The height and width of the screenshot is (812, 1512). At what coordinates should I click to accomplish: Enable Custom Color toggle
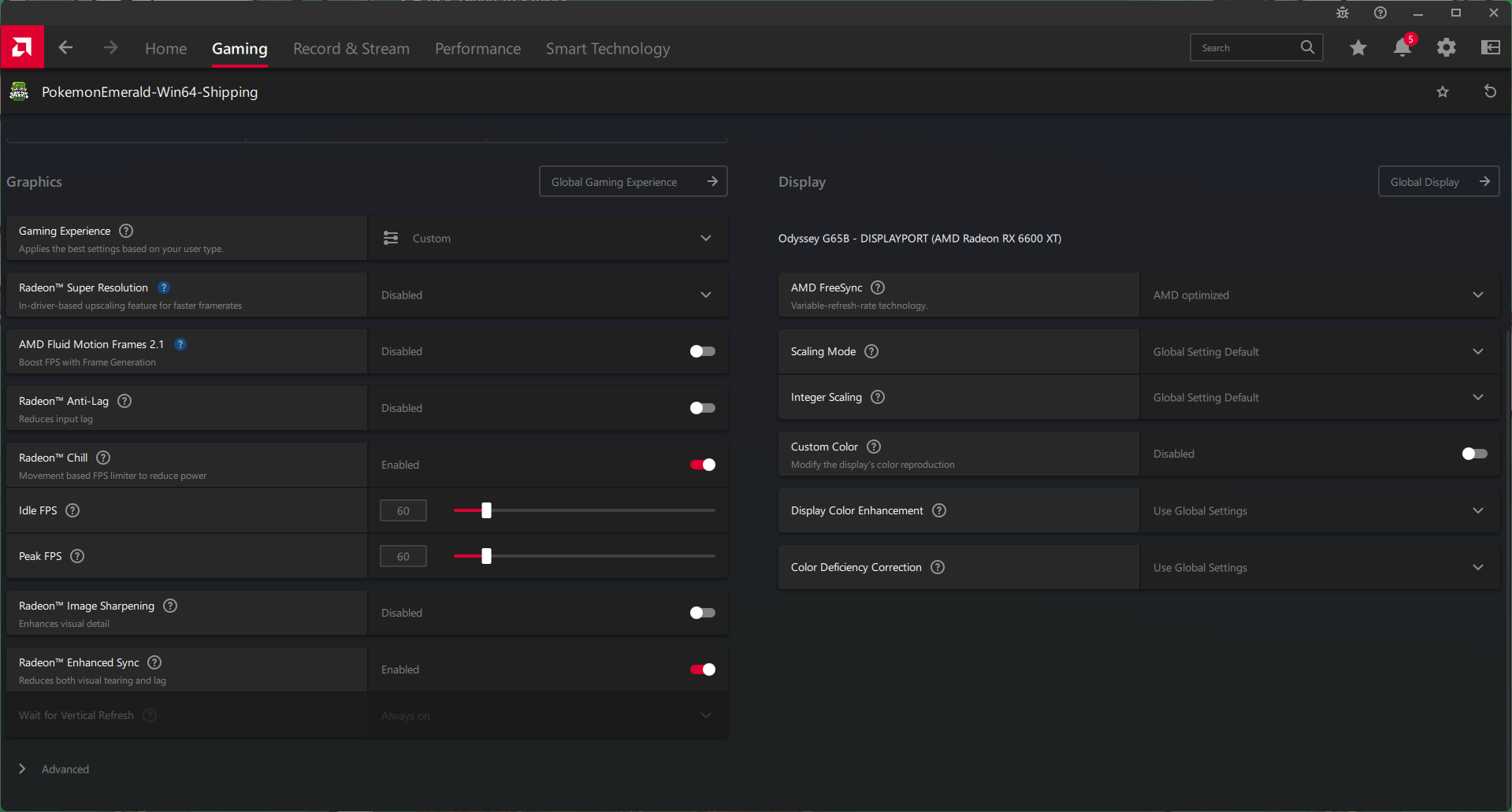pyautogui.click(x=1474, y=454)
